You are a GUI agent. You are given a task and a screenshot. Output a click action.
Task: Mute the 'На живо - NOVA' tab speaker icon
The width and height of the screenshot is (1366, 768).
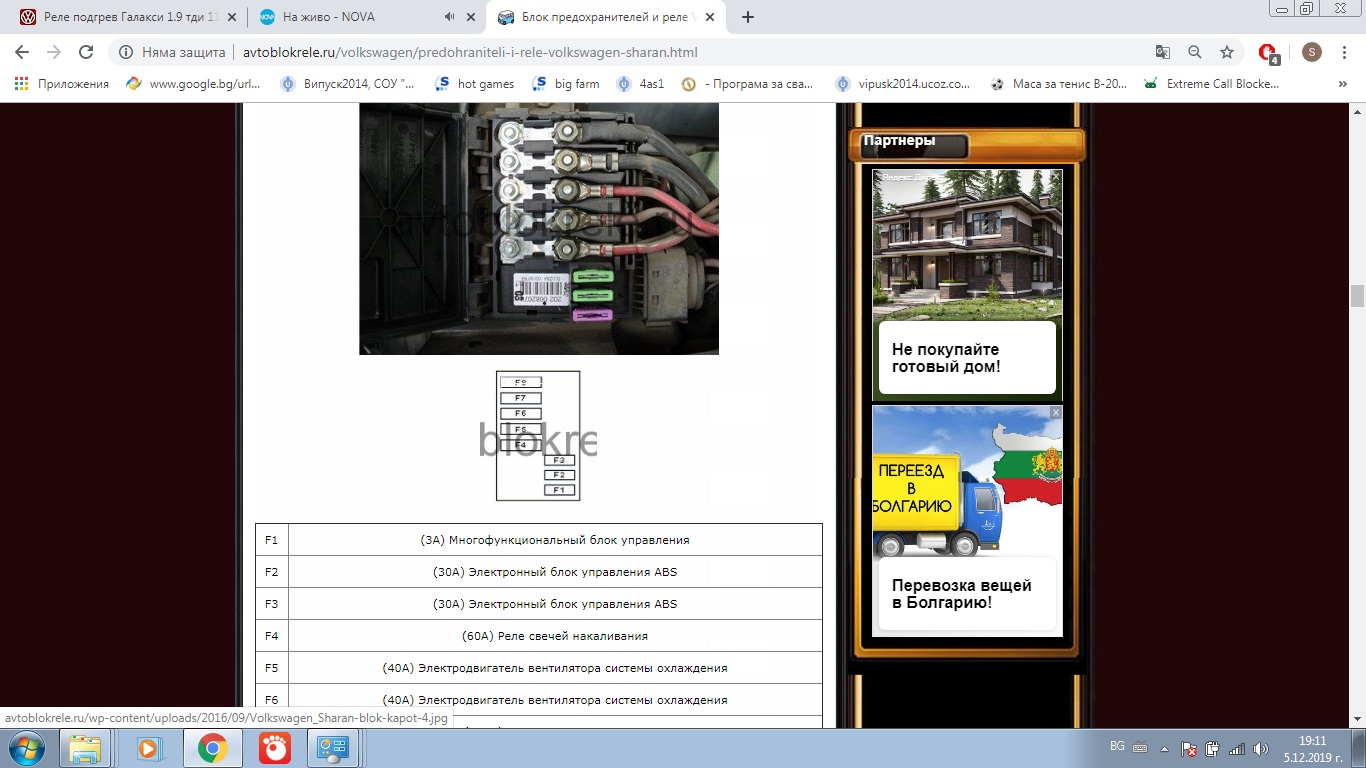(449, 17)
